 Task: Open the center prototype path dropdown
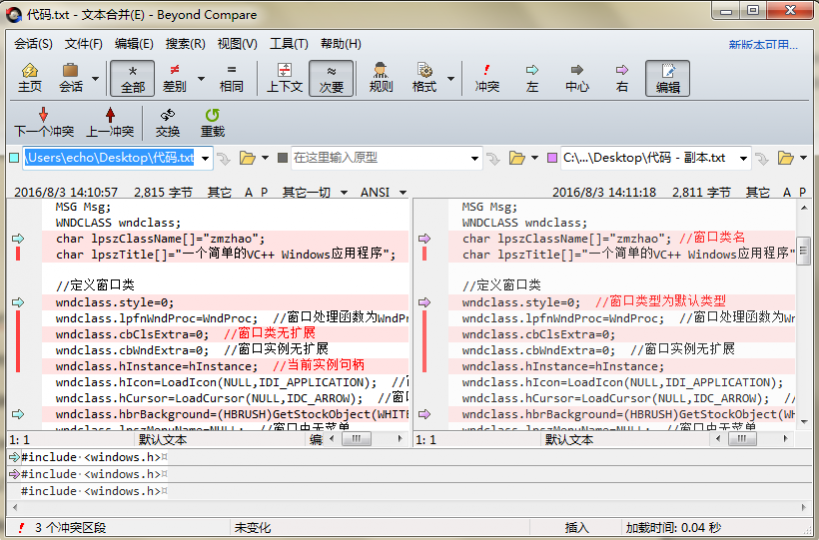(x=475, y=158)
